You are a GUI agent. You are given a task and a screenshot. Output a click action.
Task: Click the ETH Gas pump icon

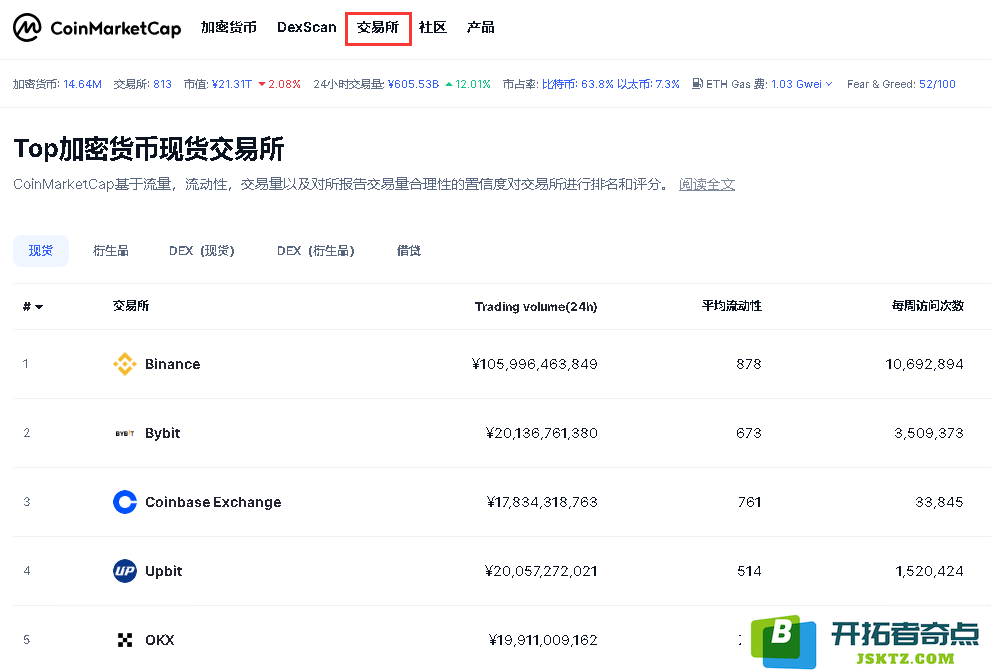pos(697,83)
